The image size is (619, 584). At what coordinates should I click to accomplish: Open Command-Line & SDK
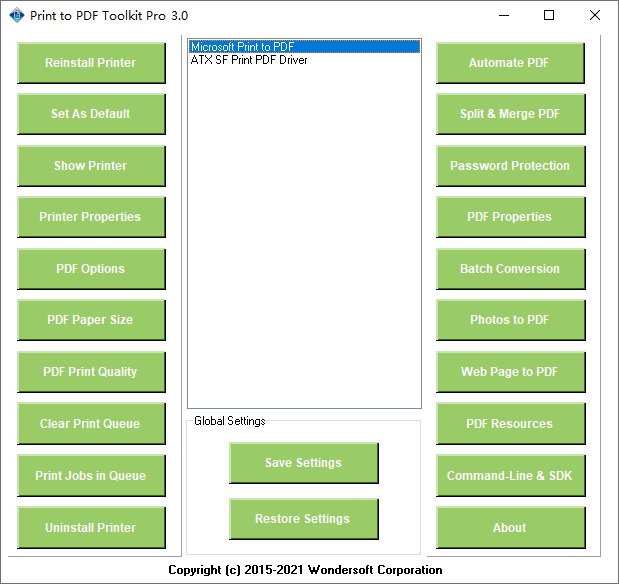[510, 476]
